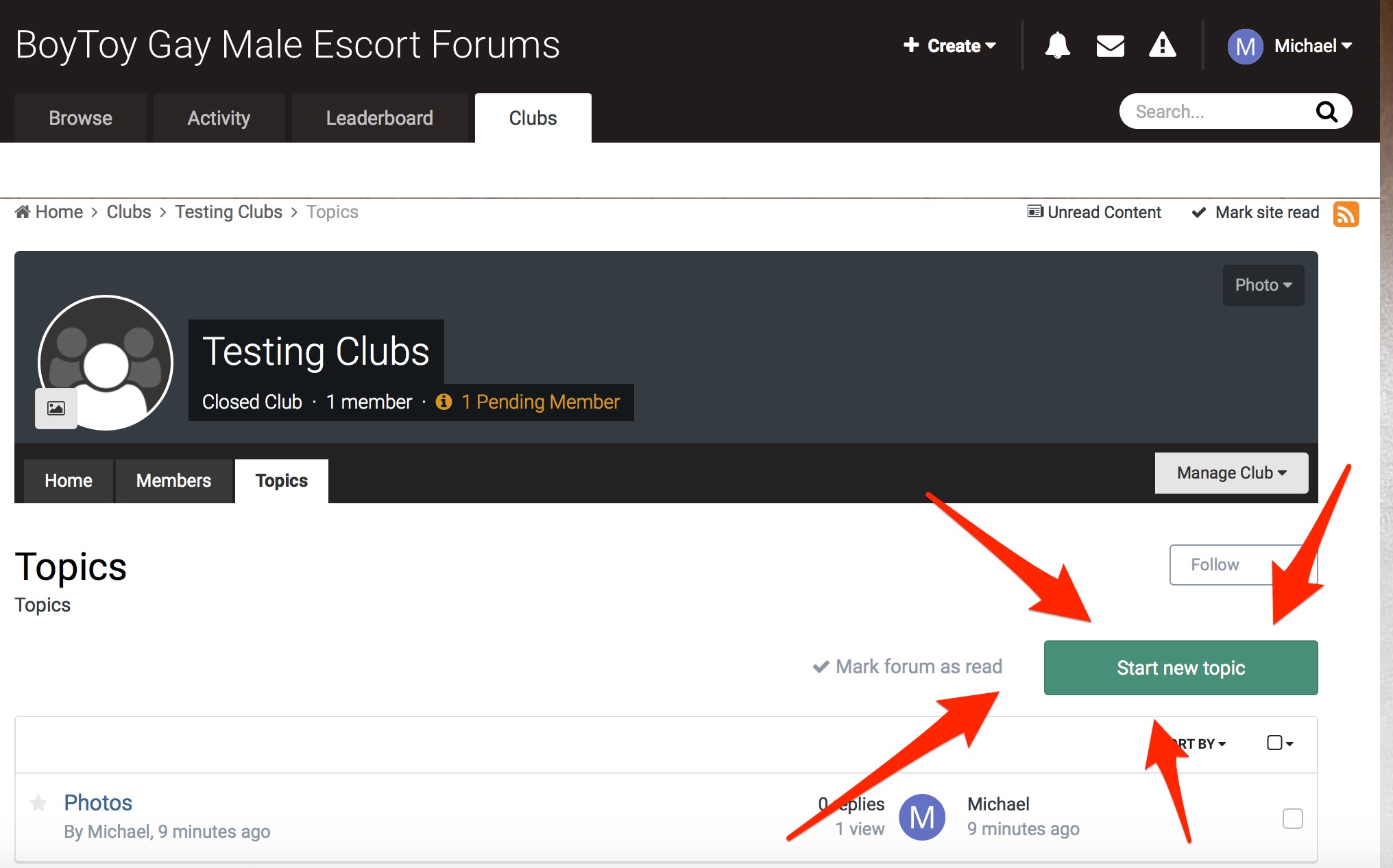Screen dimensions: 1393x868
Task: Open the Photo cover dropdown
Action: [x=1263, y=285]
